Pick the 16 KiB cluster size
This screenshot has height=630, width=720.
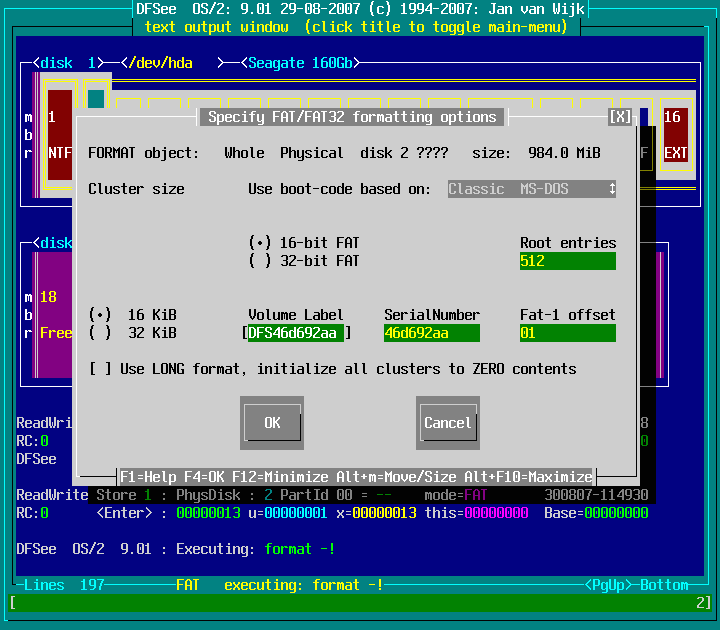[x=100, y=315]
